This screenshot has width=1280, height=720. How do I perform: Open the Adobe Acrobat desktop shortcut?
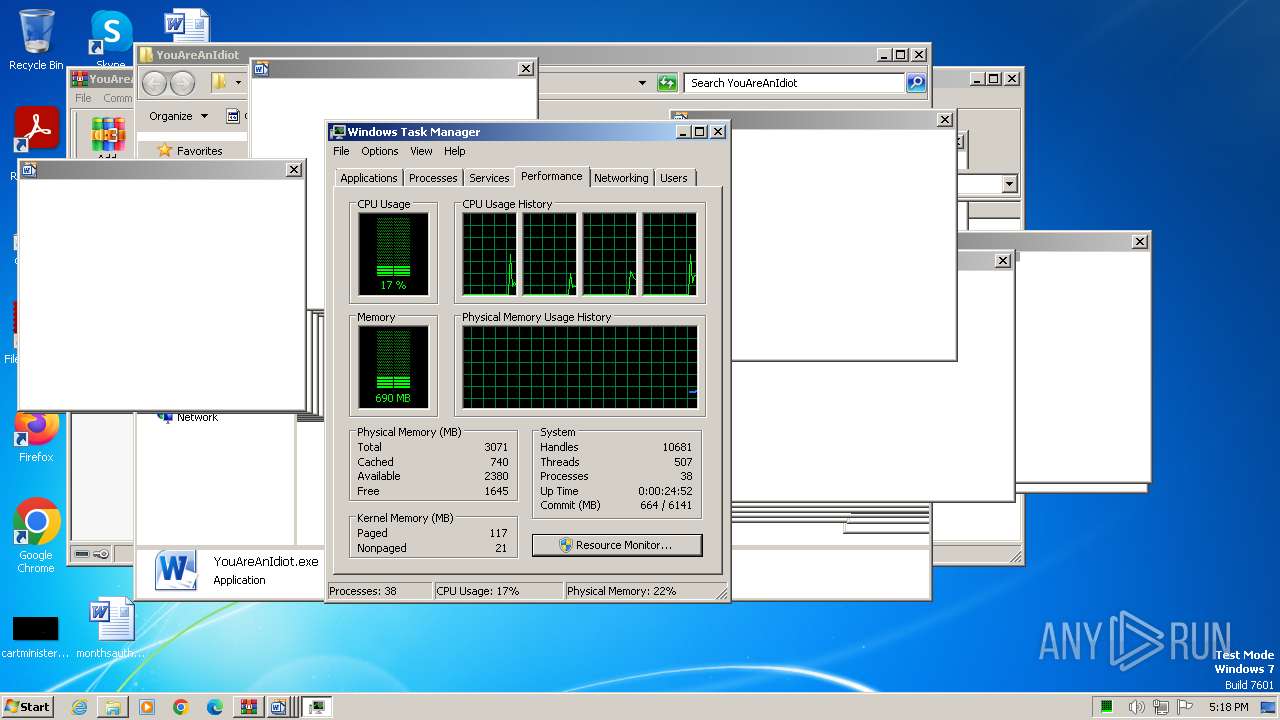point(37,129)
